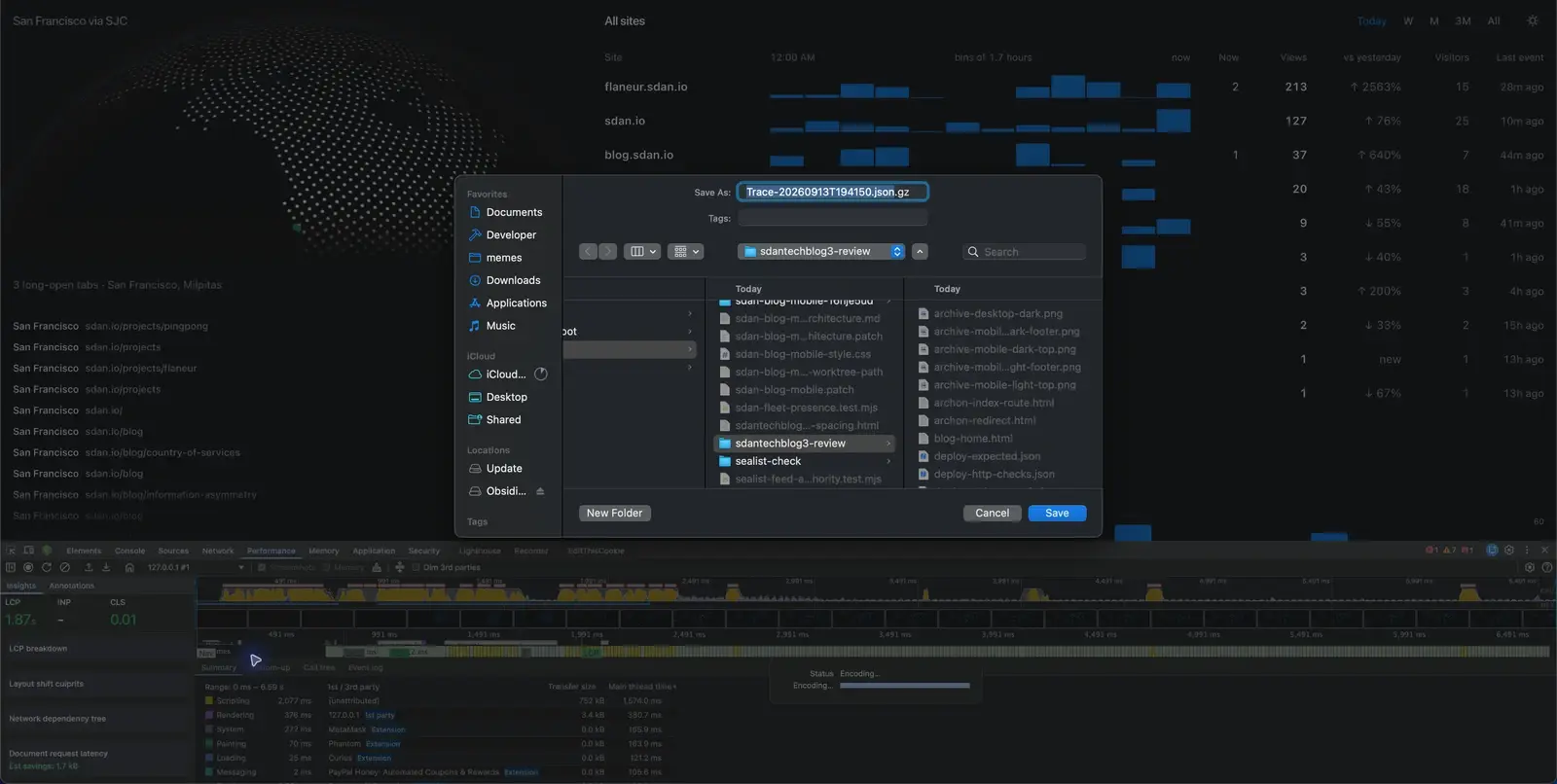Open sdantechblog3-review path popup
This screenshot has width=1557, height=784.
[821, 251]
